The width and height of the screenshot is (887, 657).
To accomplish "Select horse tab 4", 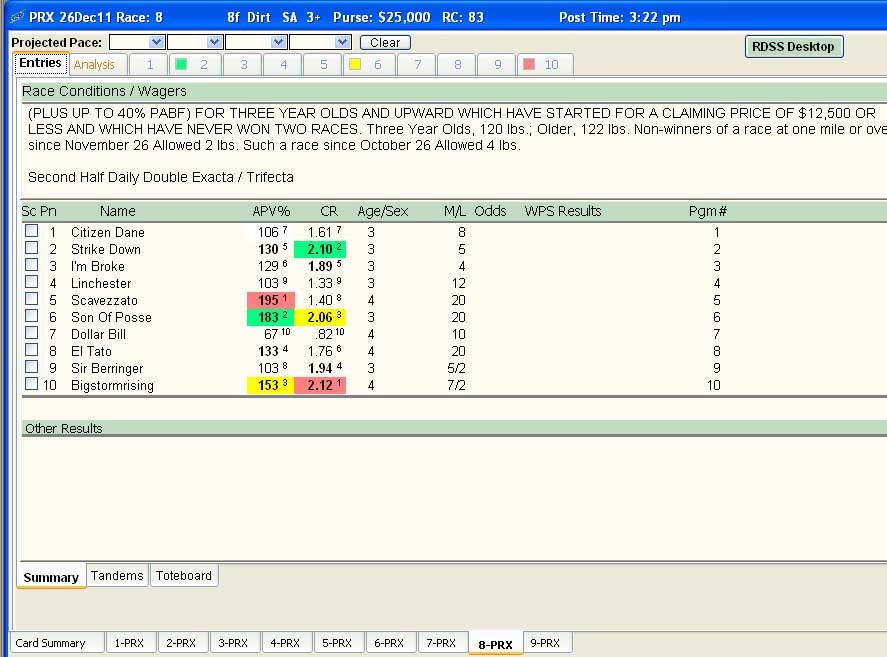I will pos(283,65).
